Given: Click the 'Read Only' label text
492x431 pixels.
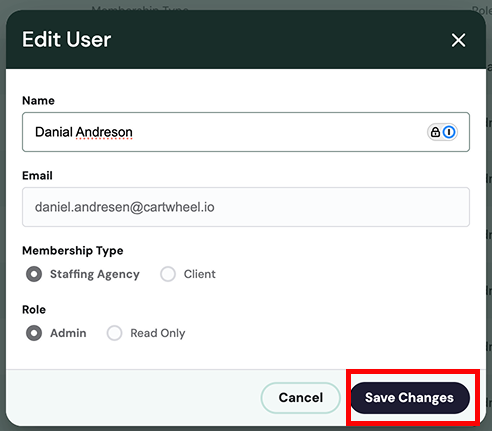Looking at the screenshot, I should [x=158, y=333].
